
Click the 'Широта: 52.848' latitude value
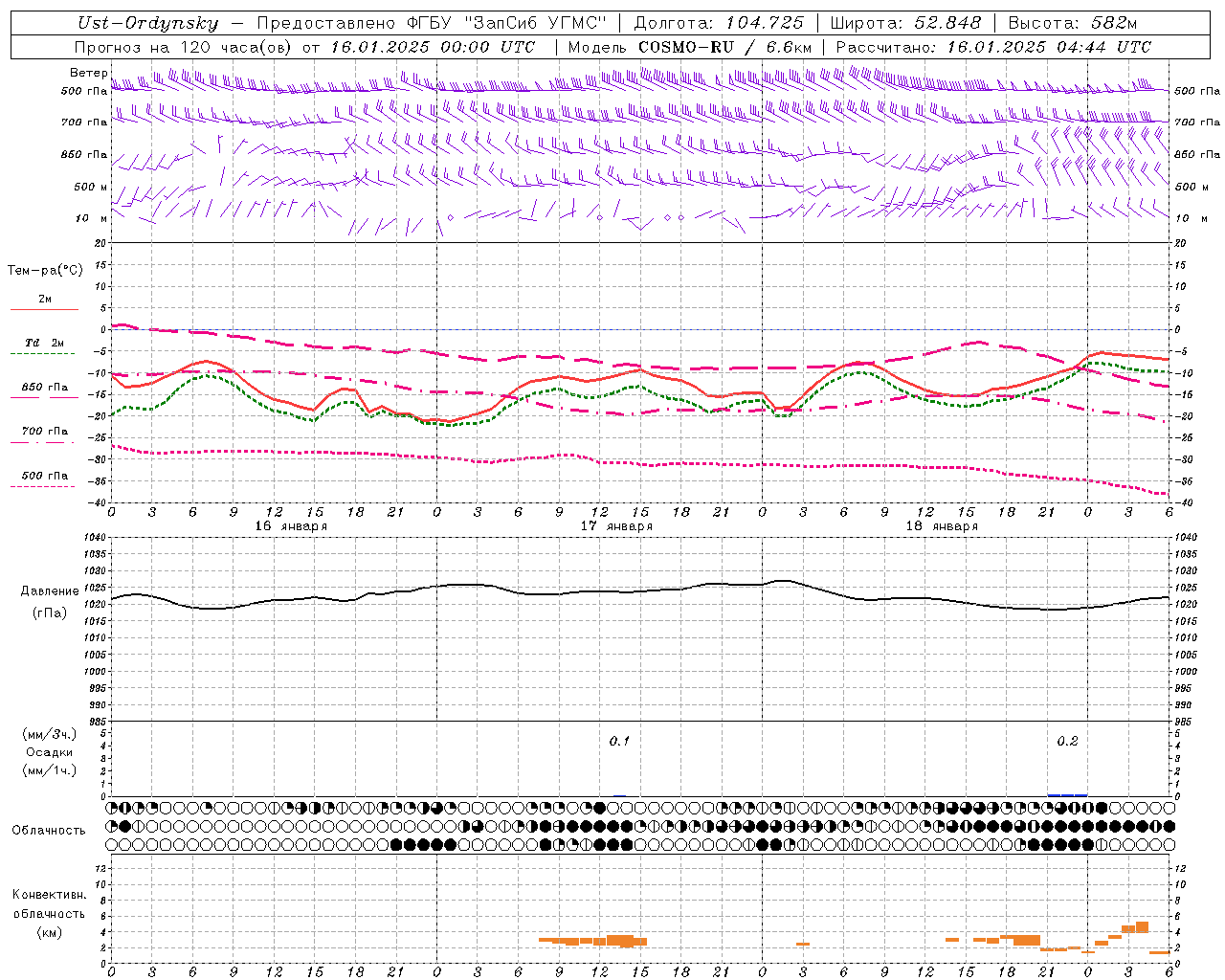[905, 23]
